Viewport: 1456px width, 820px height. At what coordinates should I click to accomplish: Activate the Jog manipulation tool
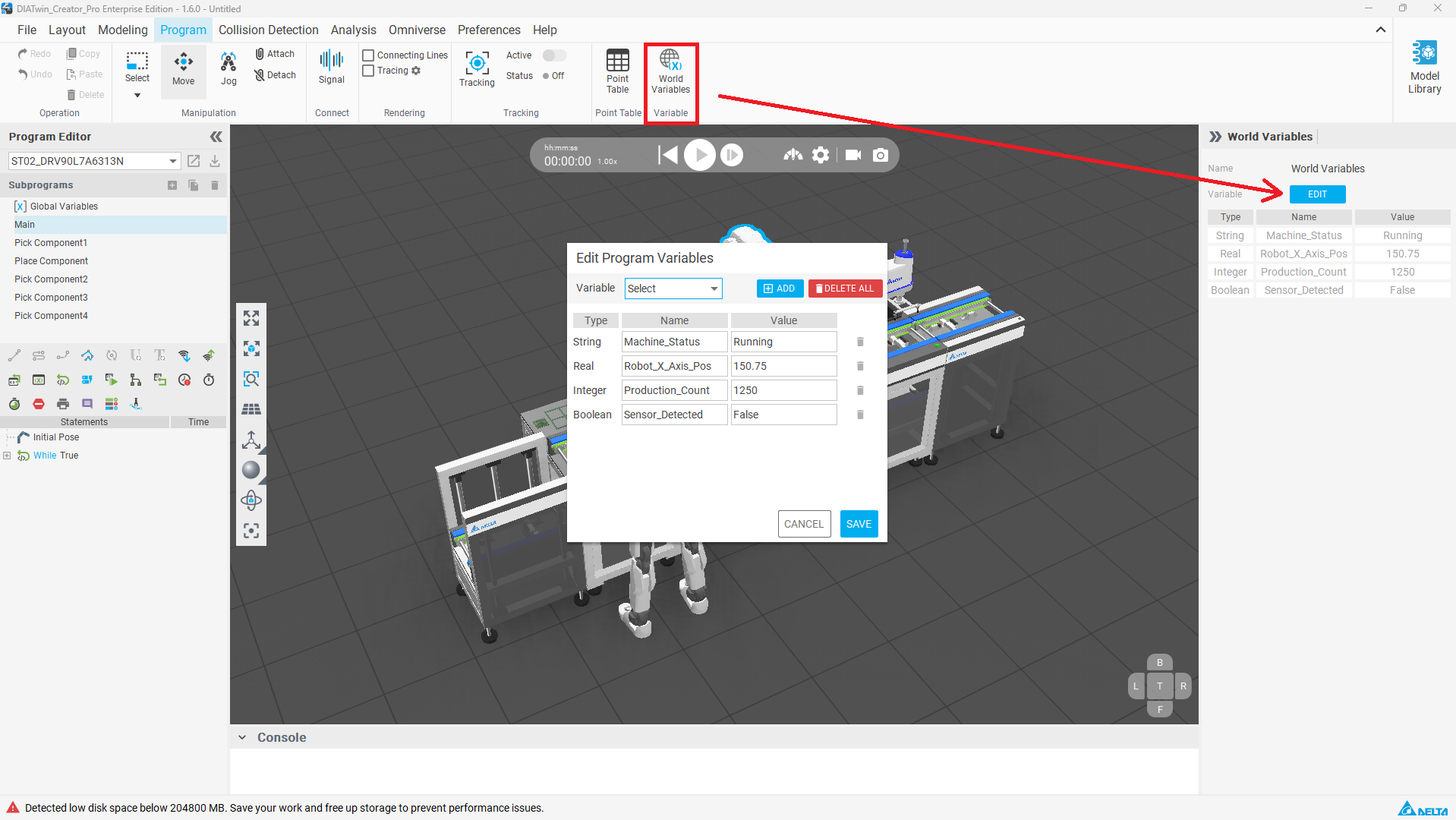tap(228, 68)
